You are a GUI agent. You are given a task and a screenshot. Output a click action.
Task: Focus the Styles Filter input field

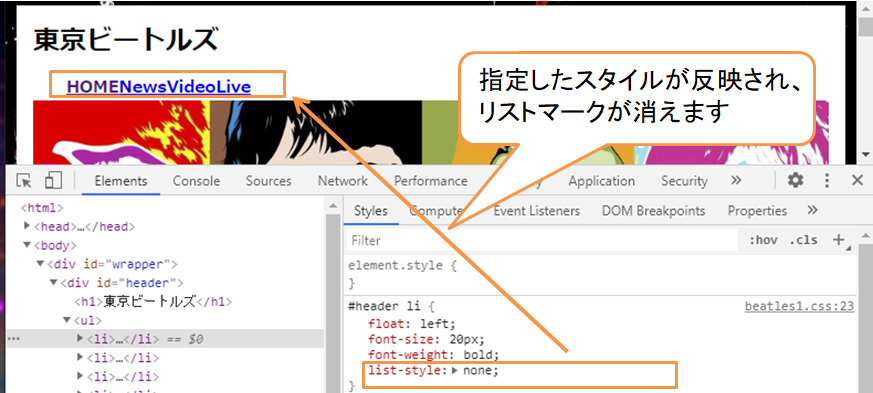(541, 240)
